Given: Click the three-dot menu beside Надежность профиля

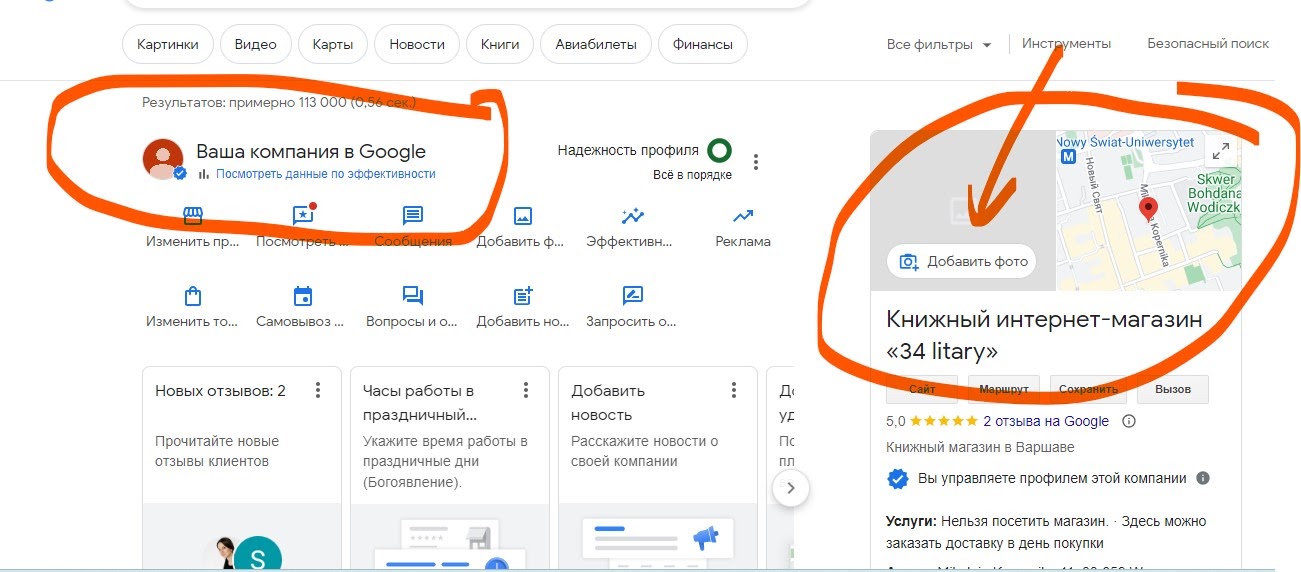Looking at the screenshot, I should coord(756,162).
